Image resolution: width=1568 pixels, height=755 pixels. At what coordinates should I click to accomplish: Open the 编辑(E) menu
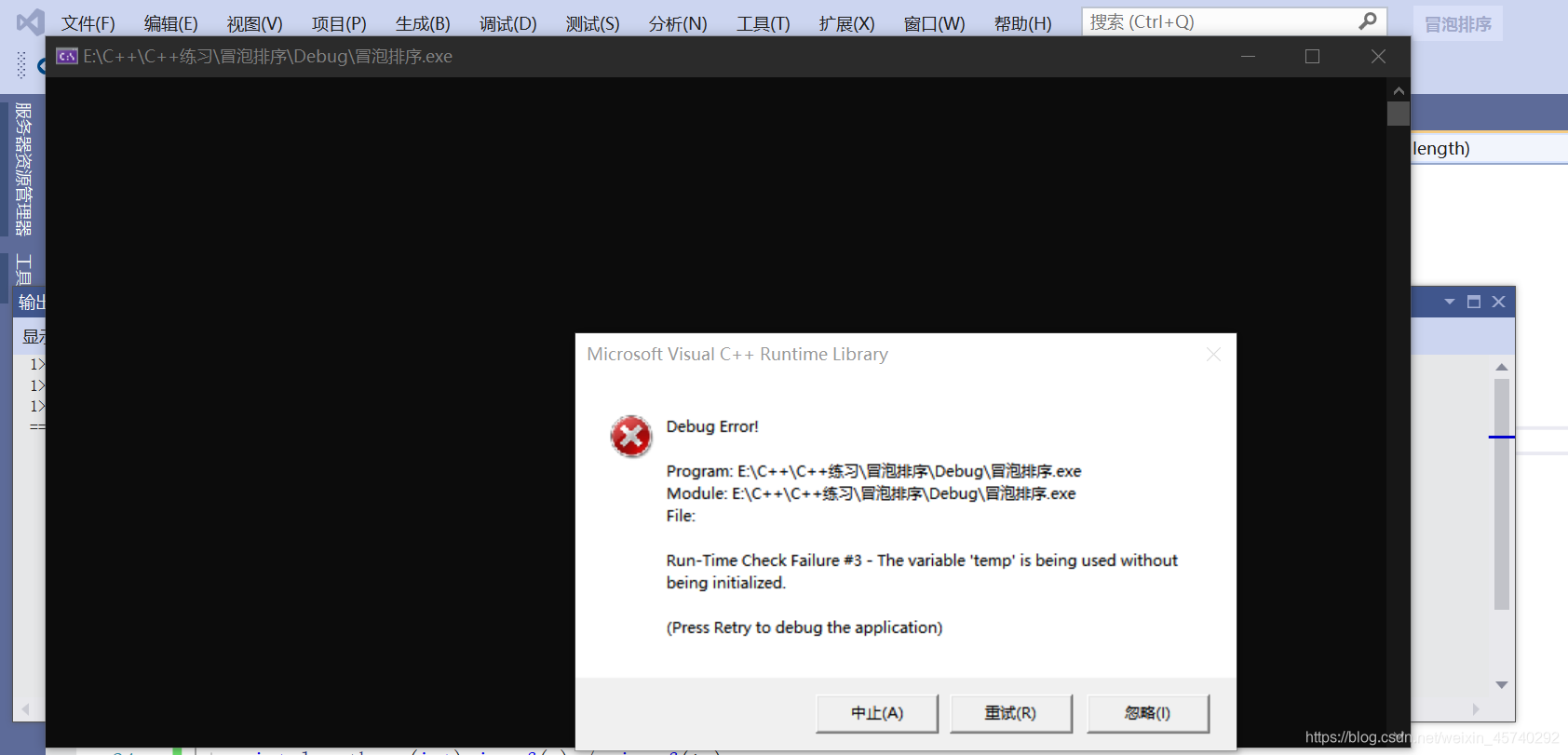(x=170, y=23)
